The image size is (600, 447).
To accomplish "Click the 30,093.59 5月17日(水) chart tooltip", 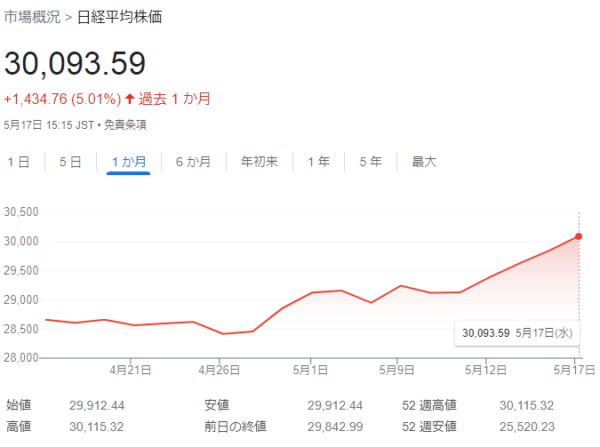I will point(517,332).
